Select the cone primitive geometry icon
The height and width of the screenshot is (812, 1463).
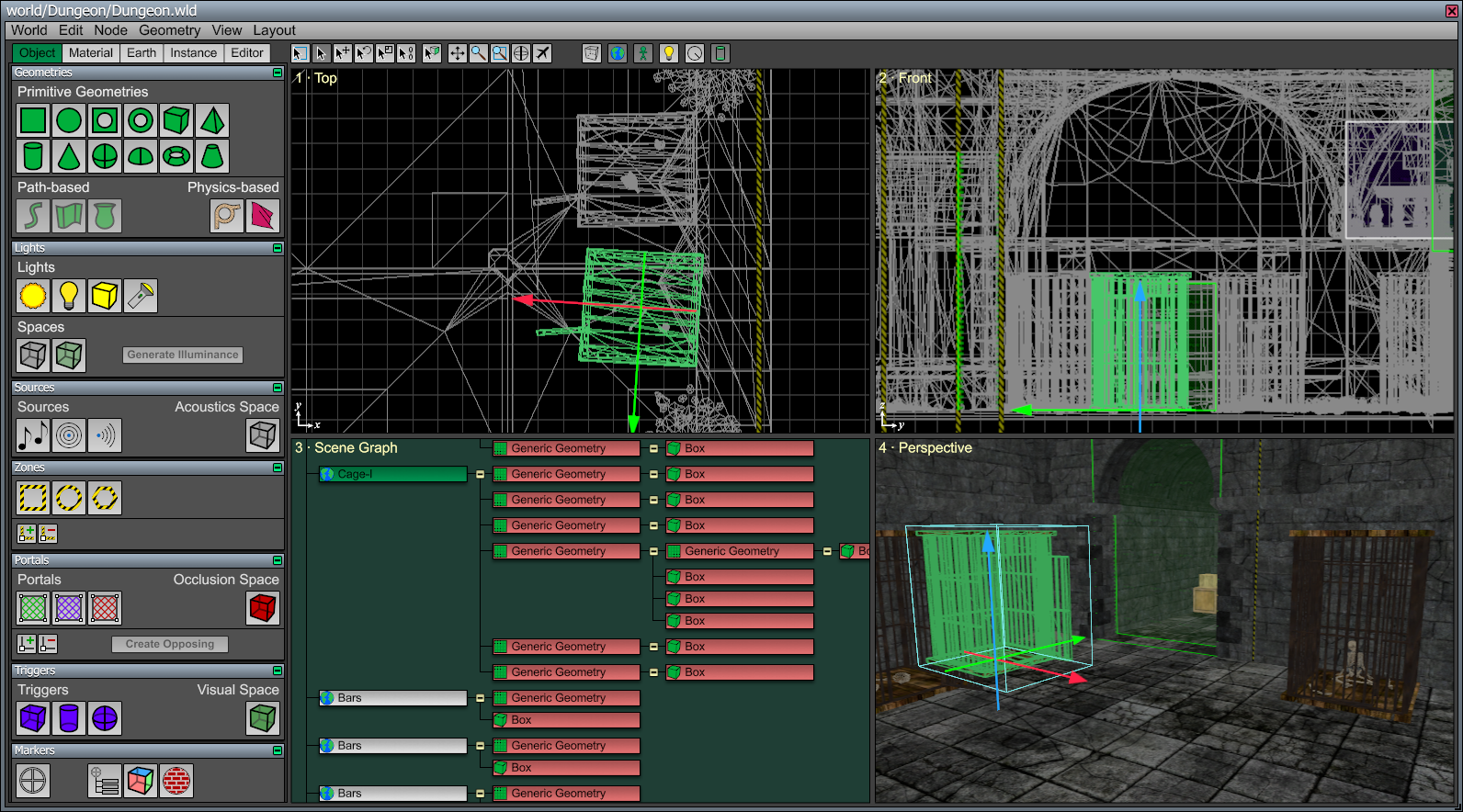[x=69, y=156]
